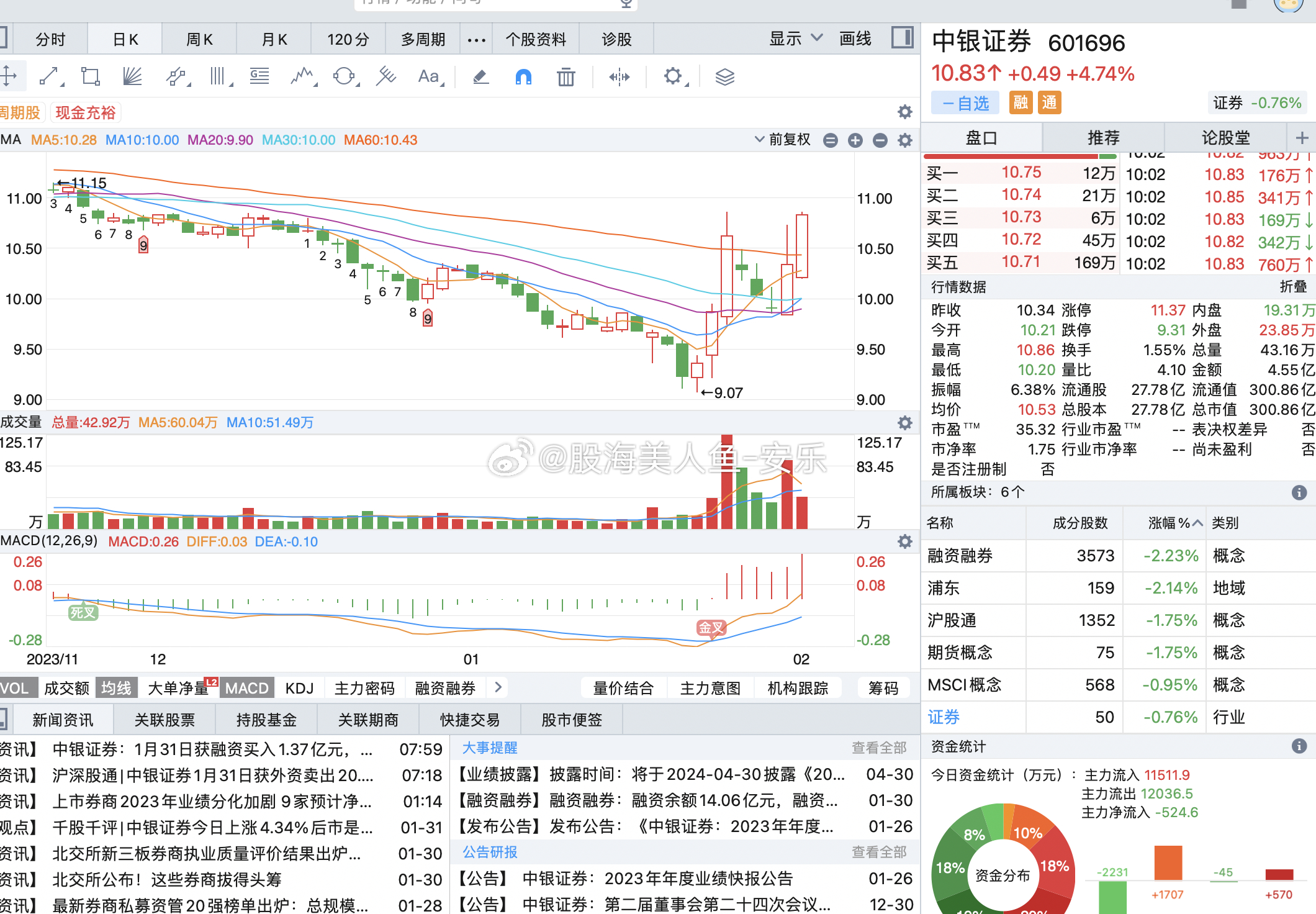Click the eraser tool icon

(x=481, y=76)
